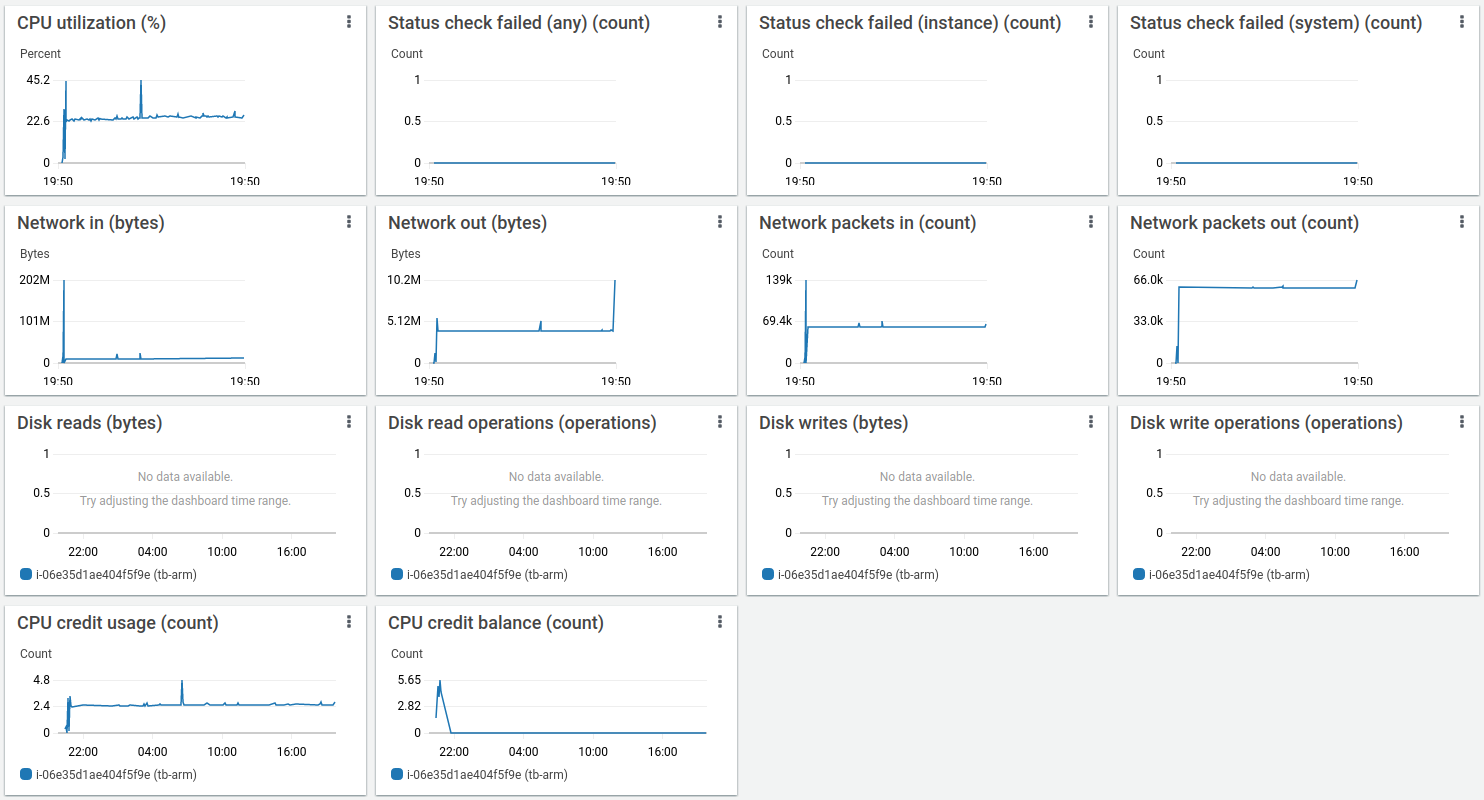Click the Network packets in (count) title
Image resolution: width=1484 pixels, height=800 pixels.
click(865, 223)
